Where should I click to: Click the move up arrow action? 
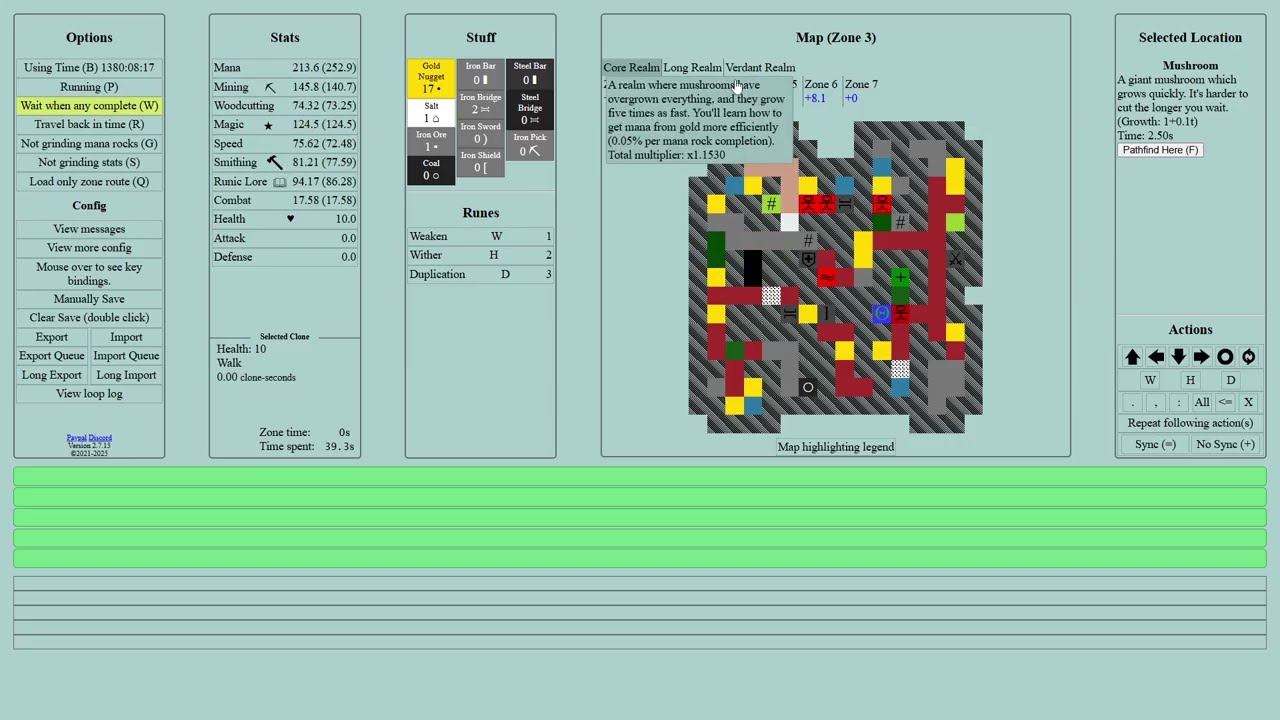(1133, 357)
